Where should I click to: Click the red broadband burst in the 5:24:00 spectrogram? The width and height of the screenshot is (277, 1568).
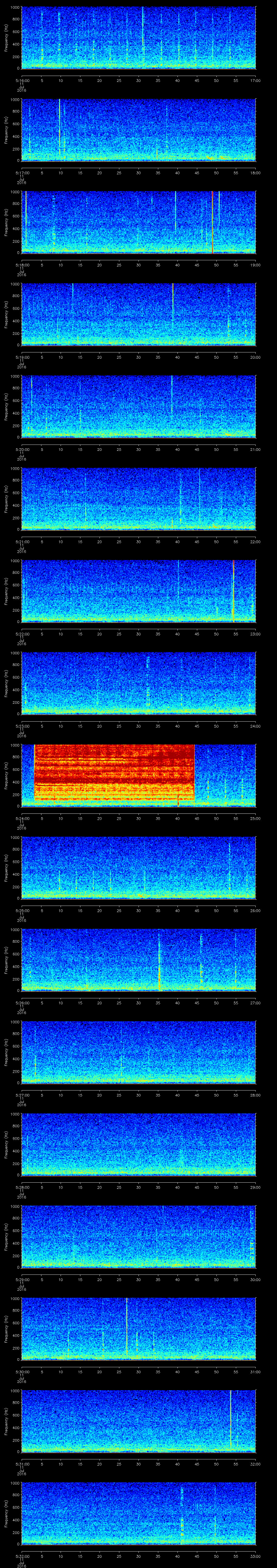click(x=114, y=772)
